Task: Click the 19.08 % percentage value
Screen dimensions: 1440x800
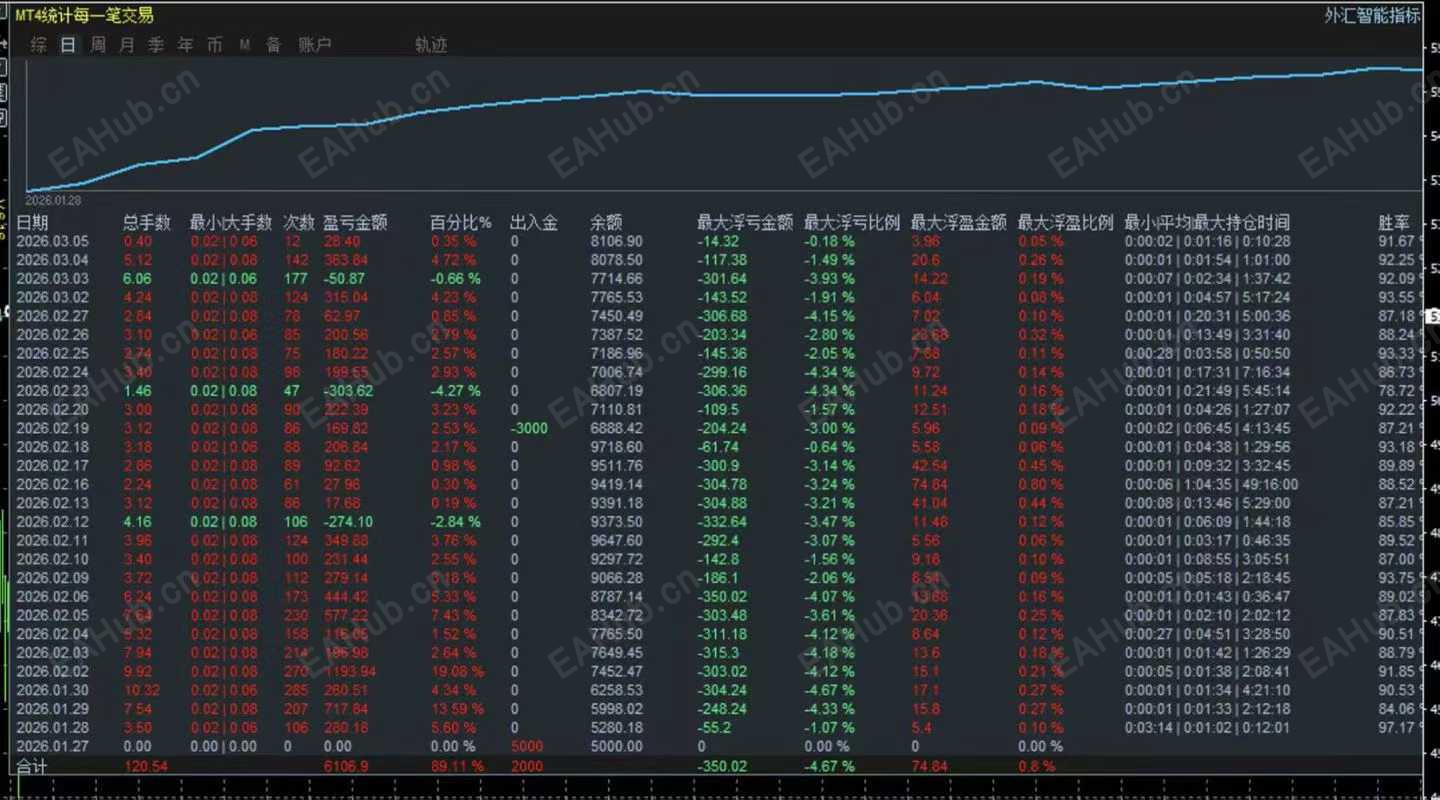Action: tap(458, 671)
